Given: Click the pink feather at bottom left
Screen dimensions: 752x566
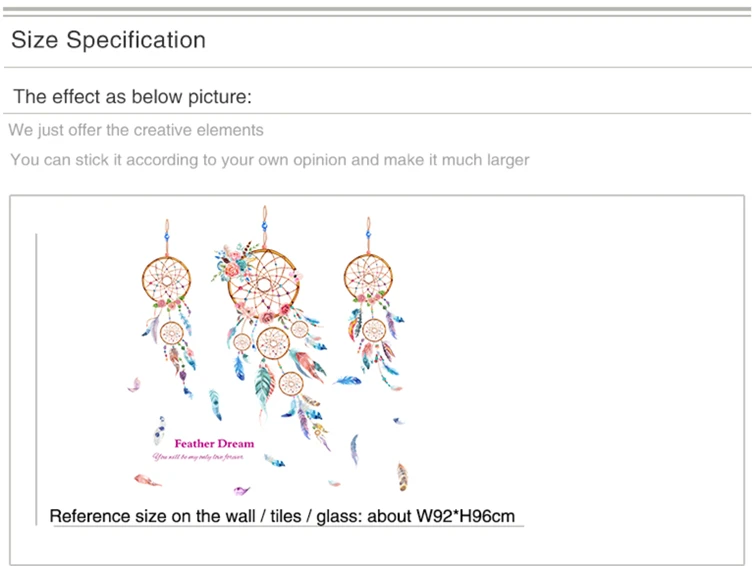Looking at the screenshot, I should (x=147, y=480).
